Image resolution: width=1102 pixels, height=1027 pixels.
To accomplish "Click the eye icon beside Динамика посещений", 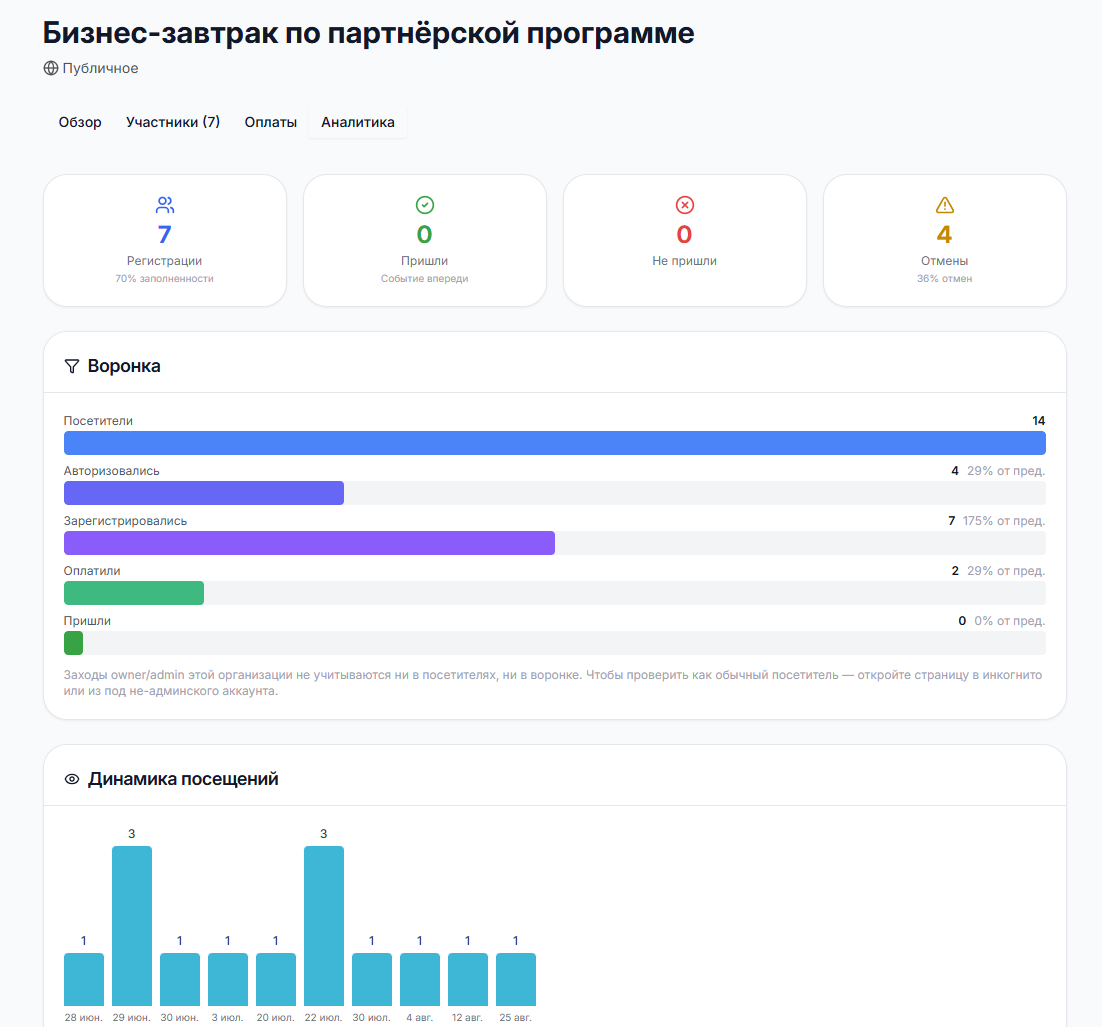I will coord(72,779).
